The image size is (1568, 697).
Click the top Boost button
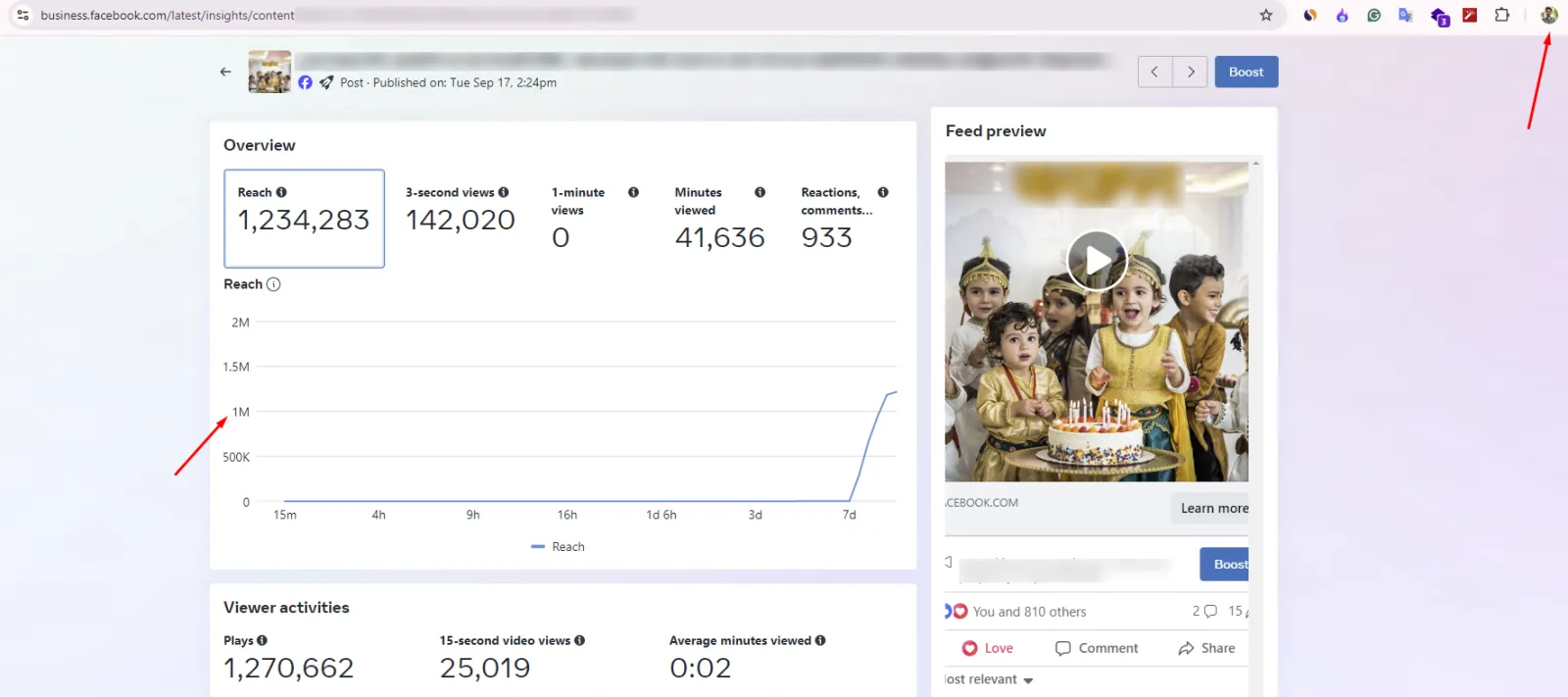[1247, 72]
